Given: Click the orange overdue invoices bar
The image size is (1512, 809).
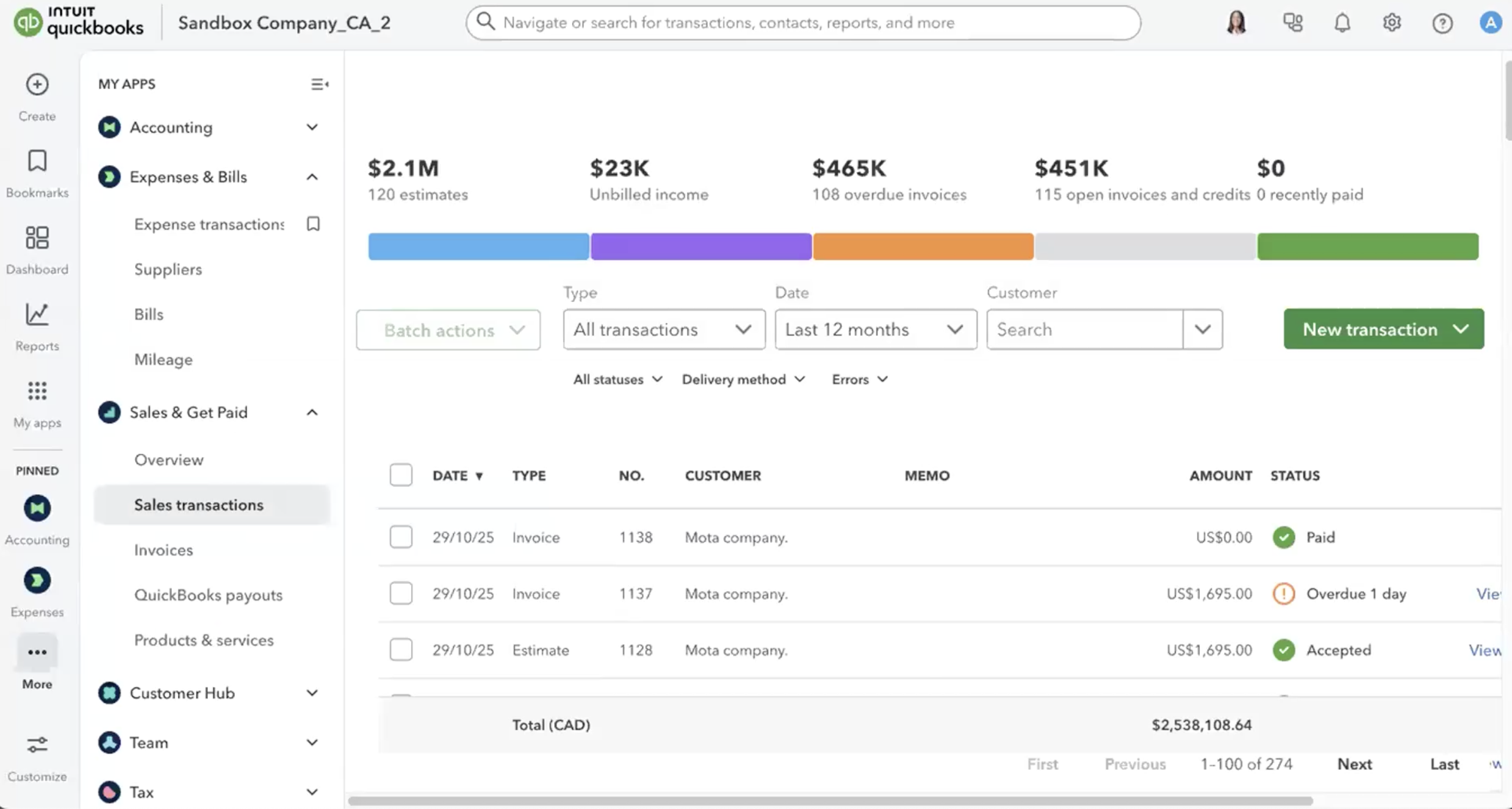Looking at the screenshot, I should 923,246.
